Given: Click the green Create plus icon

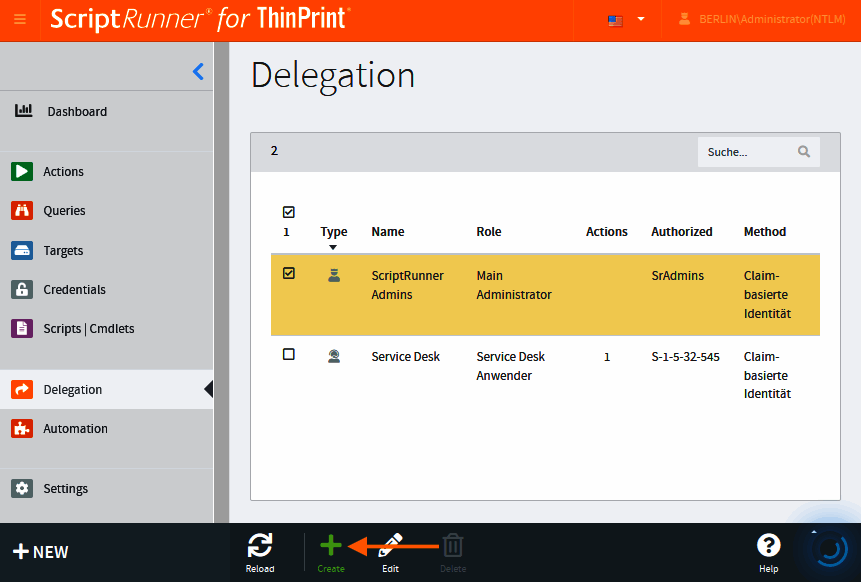Looking at the screenshot, I should [331, 545].
